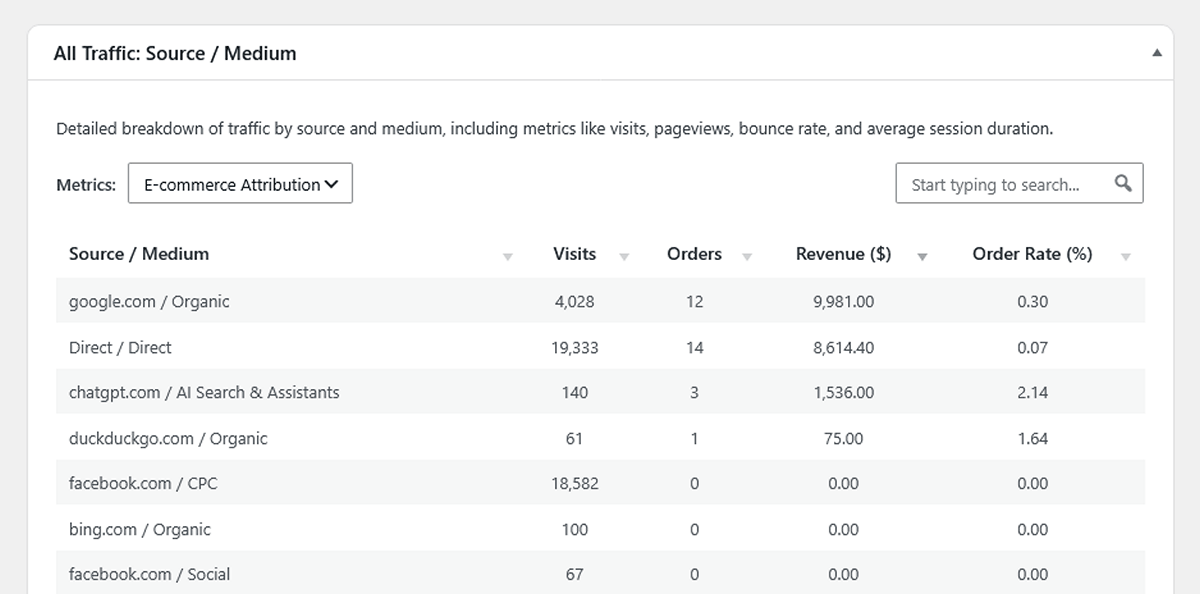This screenshot has width=1200, height=594.
Task: Click the Source / Medium column header
Action: coord(139,254)
